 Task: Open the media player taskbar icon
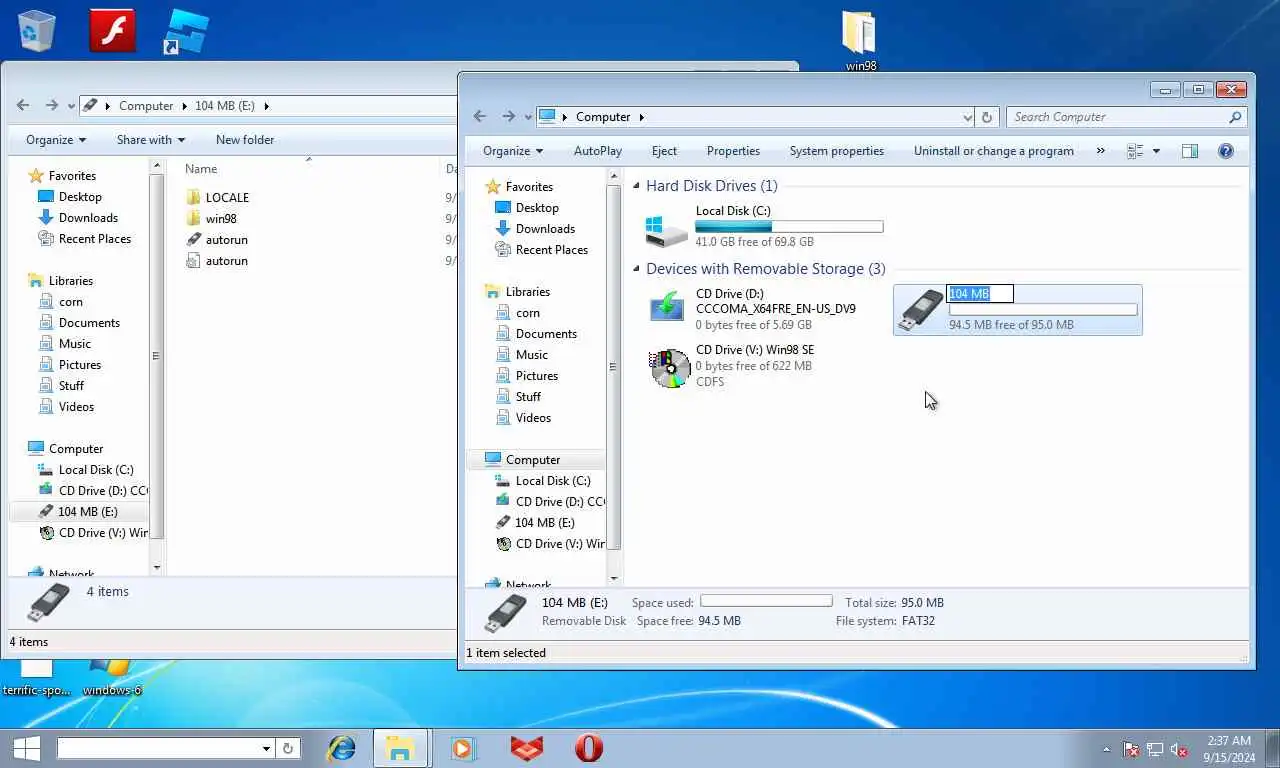(462, 748)
